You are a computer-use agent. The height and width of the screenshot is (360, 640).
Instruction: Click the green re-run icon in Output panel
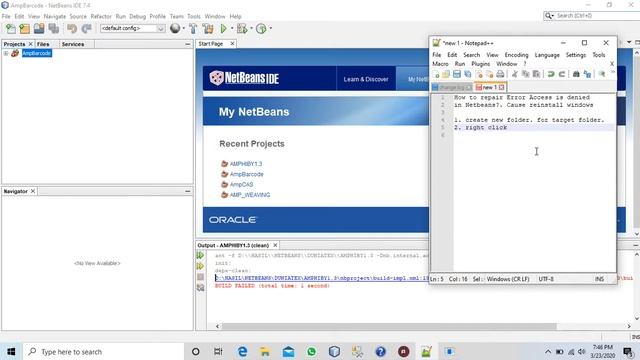point(200,256)
